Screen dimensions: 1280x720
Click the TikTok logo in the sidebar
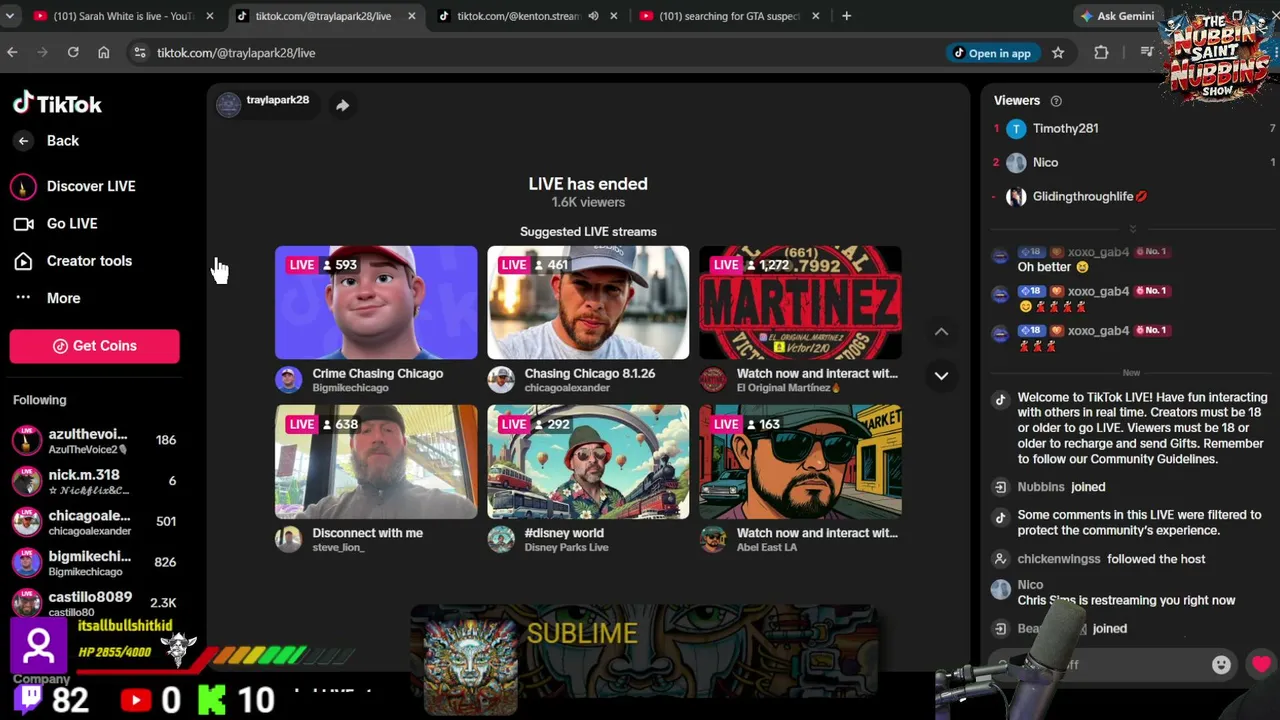coord(57,103)
